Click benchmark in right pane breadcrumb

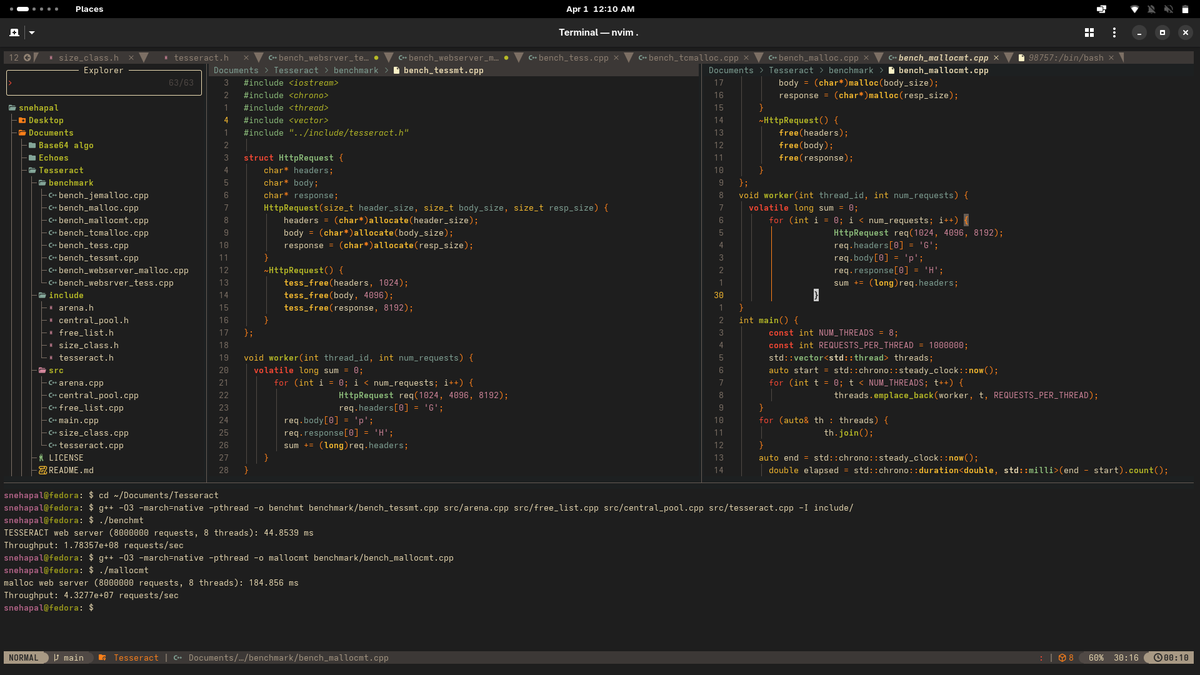(x=851, y=70)
